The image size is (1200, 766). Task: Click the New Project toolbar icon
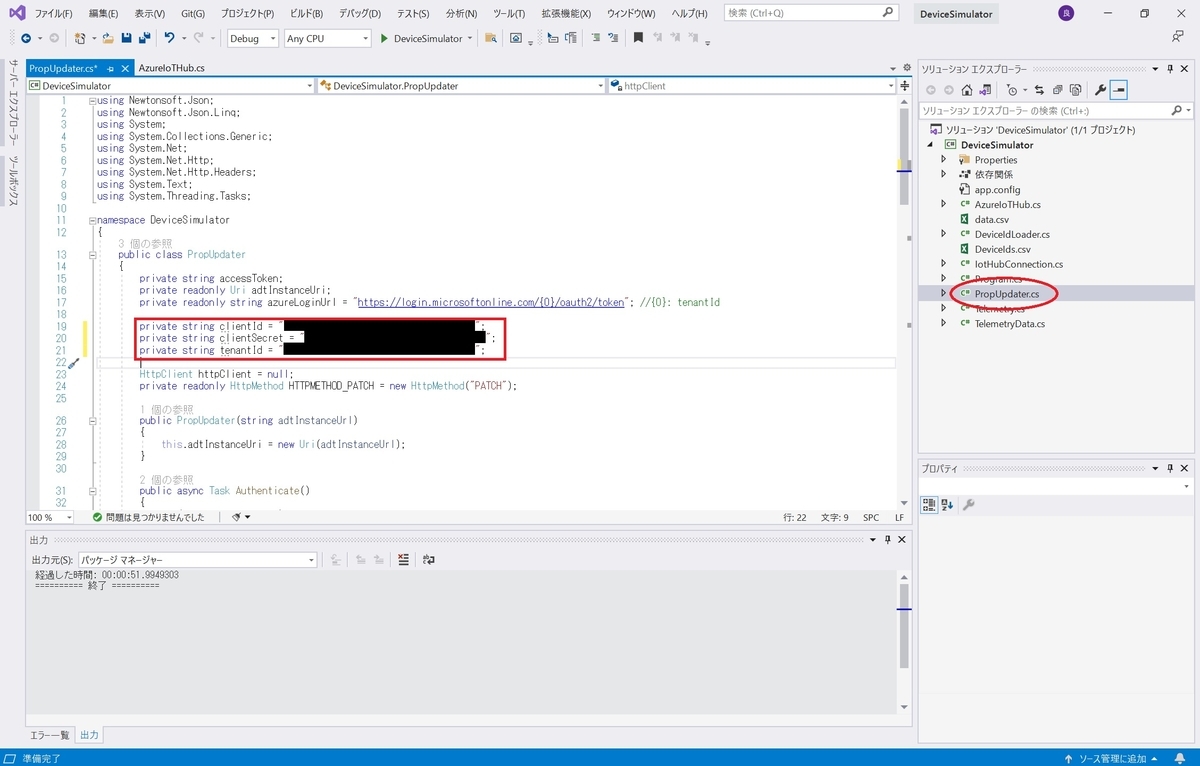(80, 38)
